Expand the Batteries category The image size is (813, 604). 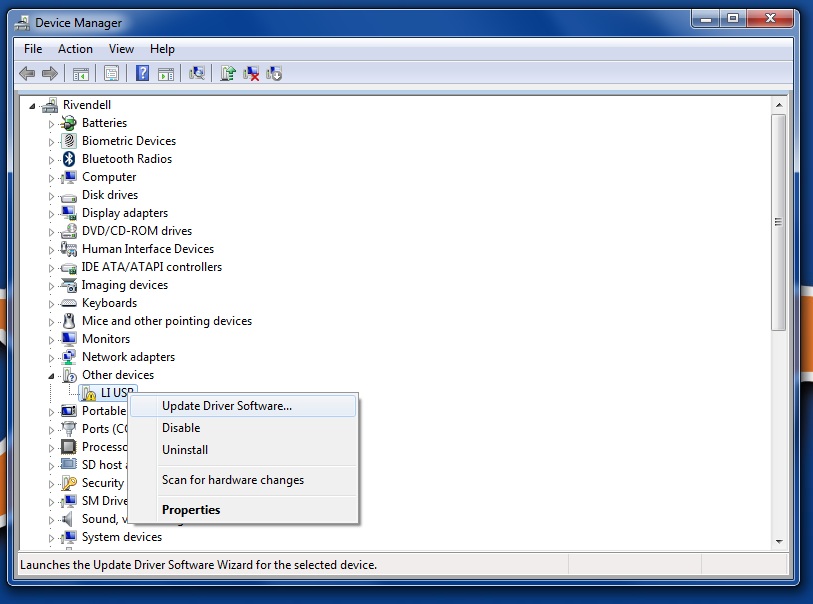point(52,123)
